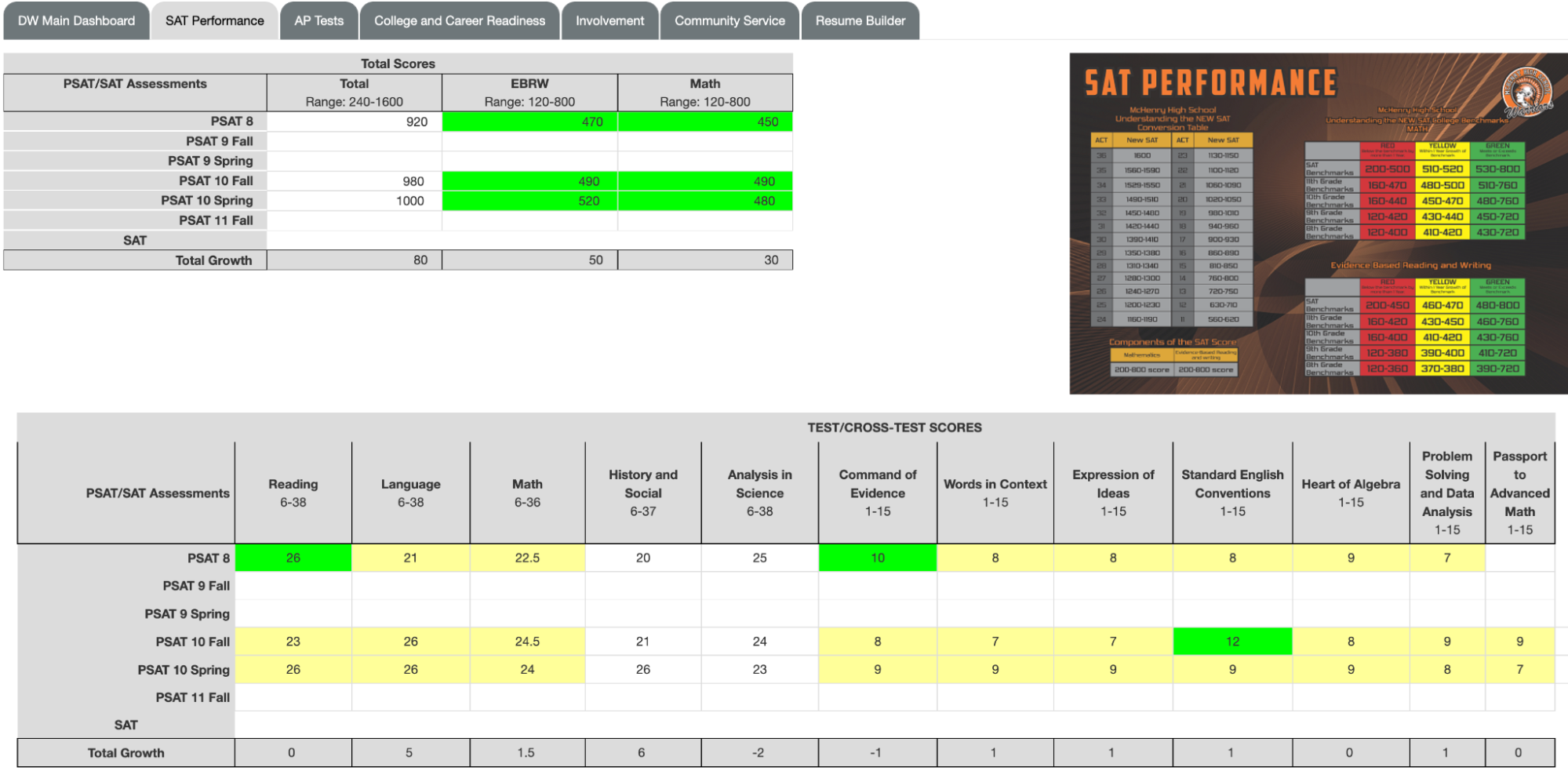The width and height of the screenshot is (1568, 771).
Task: Click Words in Context column header
Action: (x=995, y=493)
